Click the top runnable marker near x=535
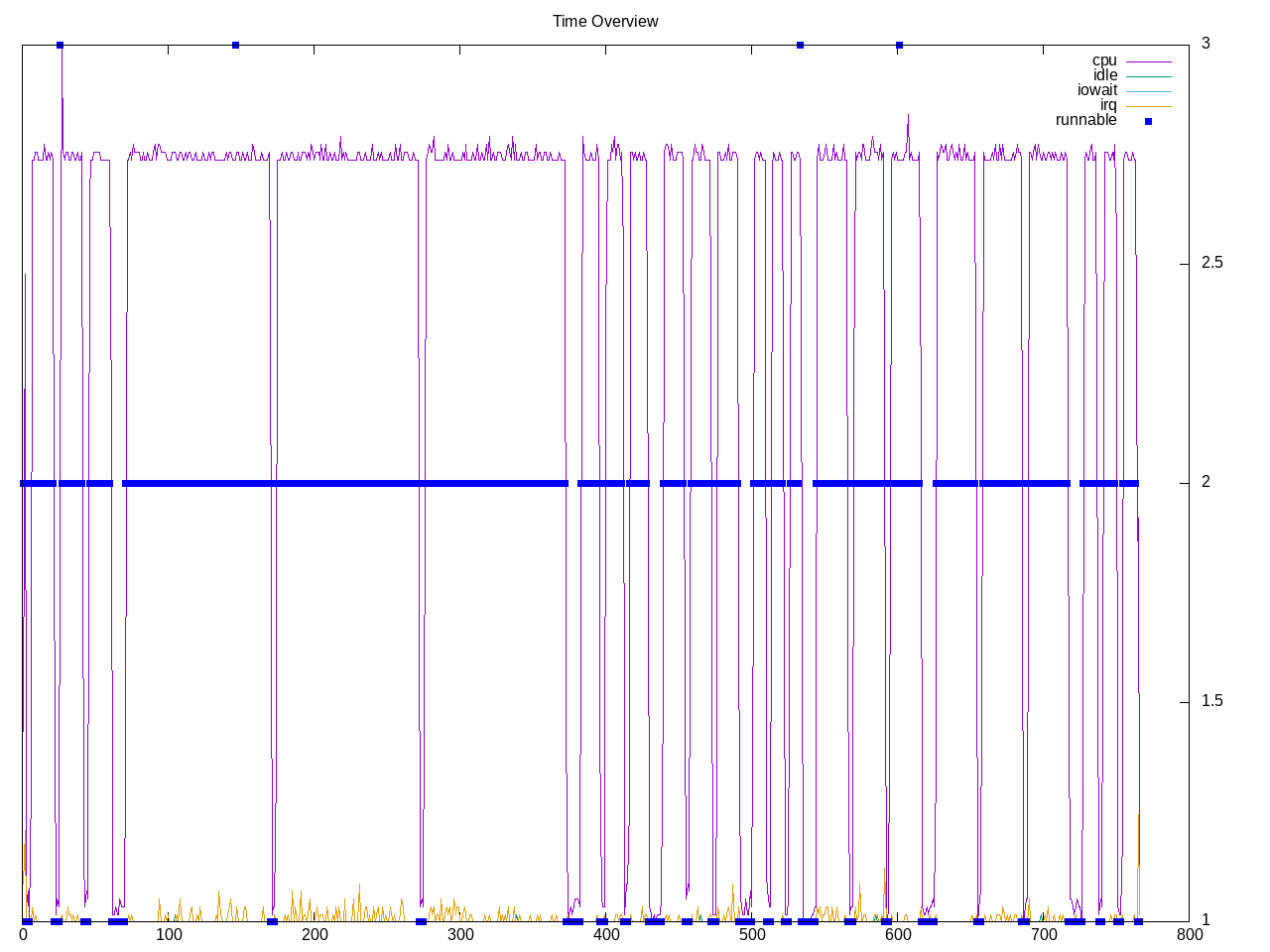The width and height of the screenshot is (1270, 952). [801, 45]
